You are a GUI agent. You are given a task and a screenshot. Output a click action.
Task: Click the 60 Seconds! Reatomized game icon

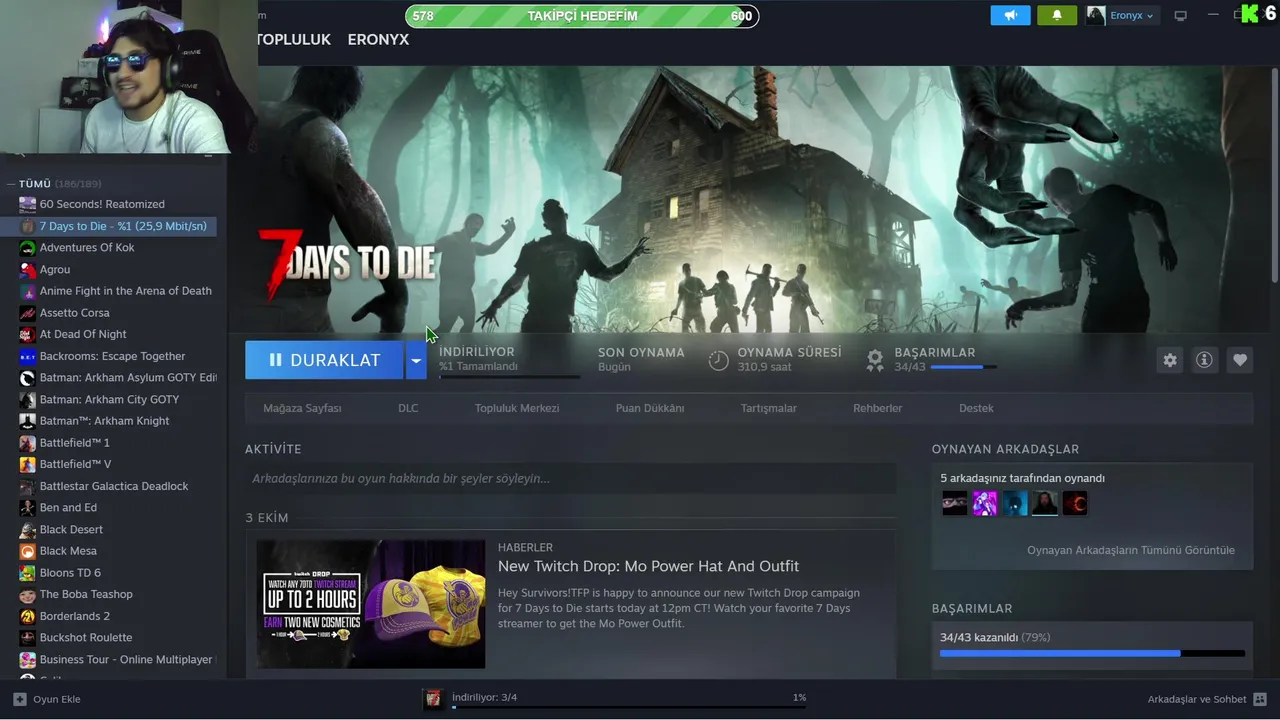click(27, 204)
